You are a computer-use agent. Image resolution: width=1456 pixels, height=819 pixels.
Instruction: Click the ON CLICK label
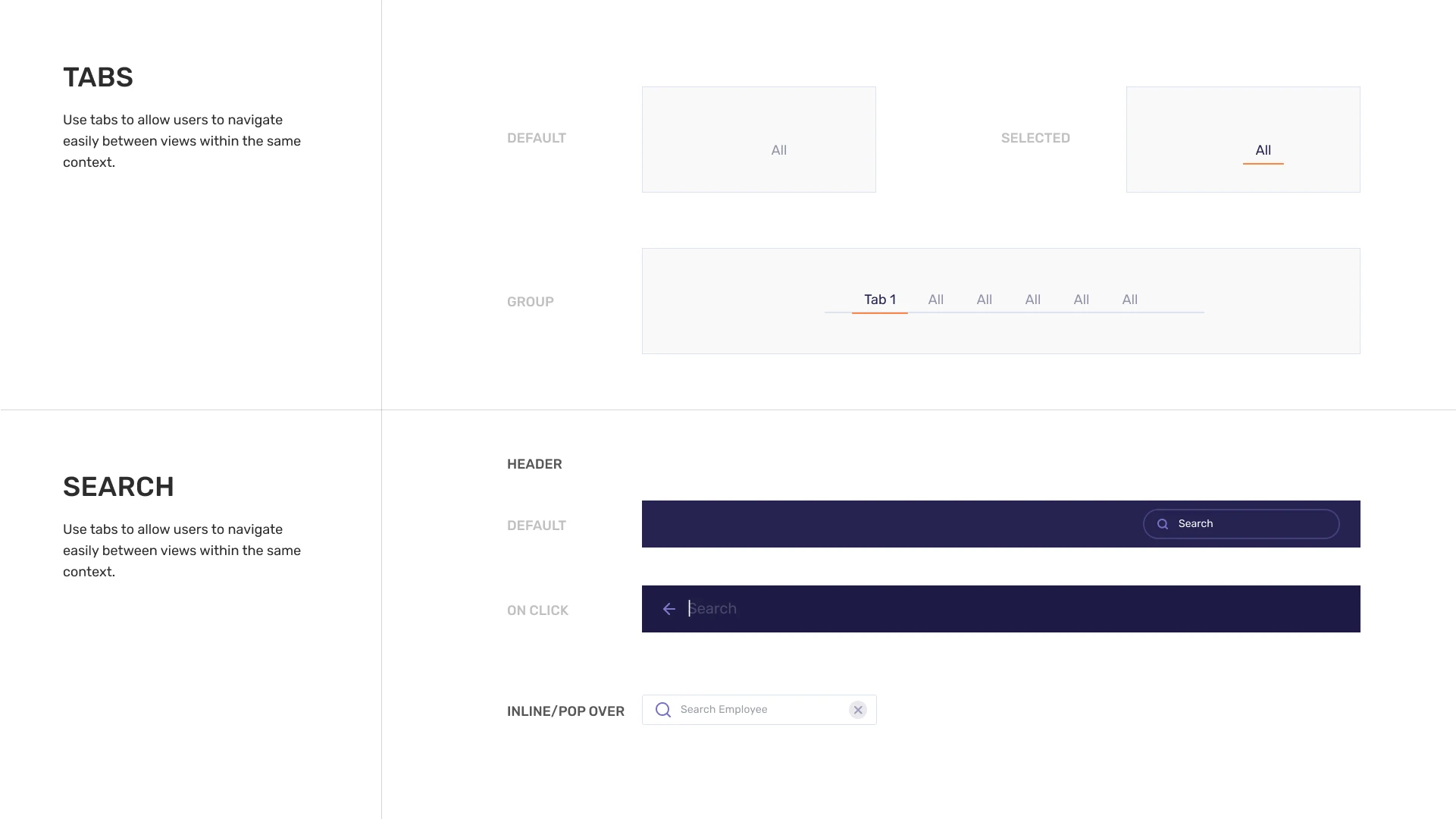click(x=537, y=610)
